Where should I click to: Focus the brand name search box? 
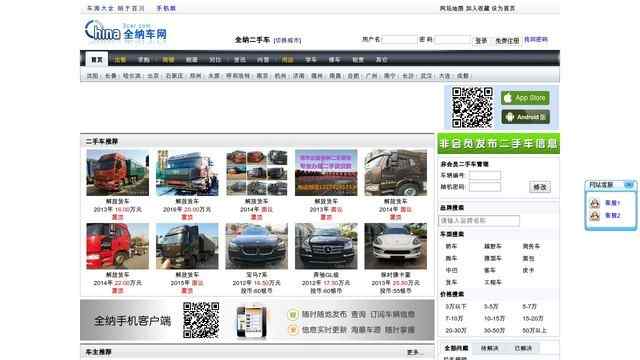coord(479,220)
